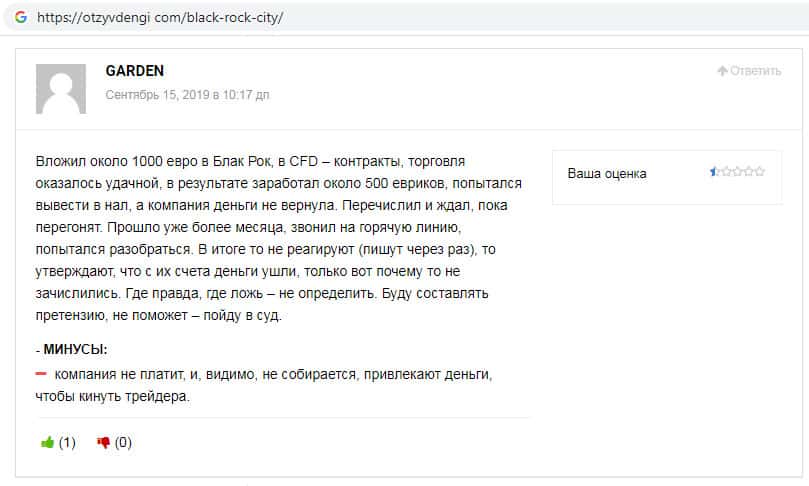Click GARDEN's gray avatar picture
Image resolution: width=809 pixels, height=486 pixels.
coord(61,89)
